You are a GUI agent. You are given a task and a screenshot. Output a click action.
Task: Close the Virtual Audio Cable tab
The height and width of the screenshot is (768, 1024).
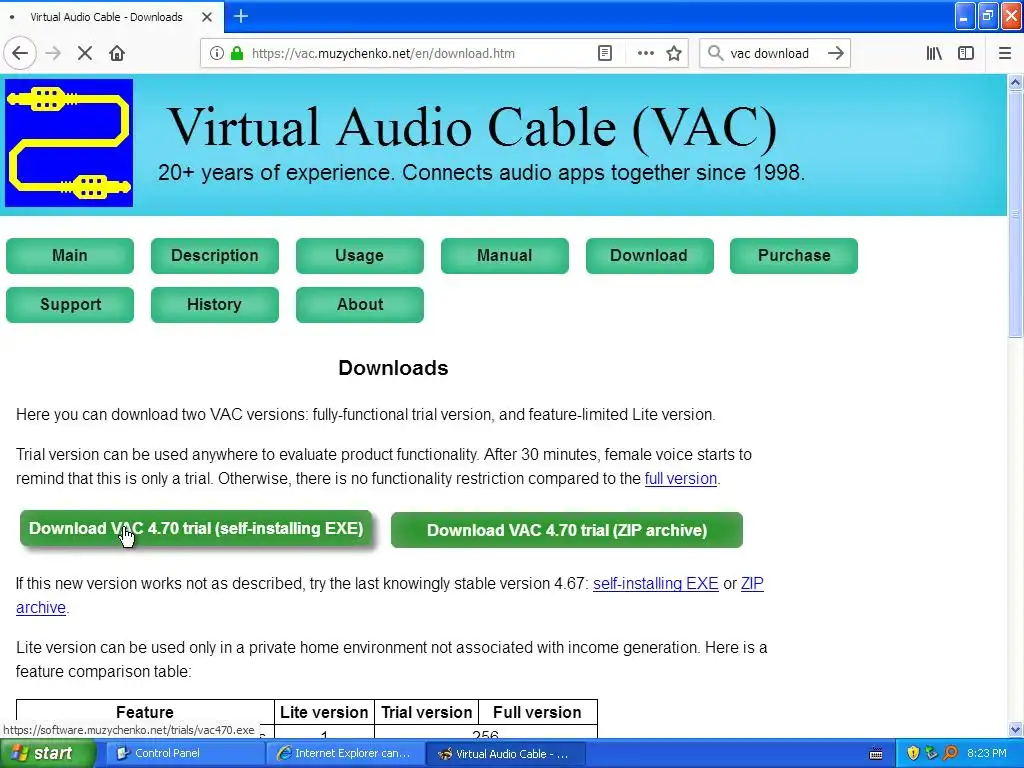point(207,17)
